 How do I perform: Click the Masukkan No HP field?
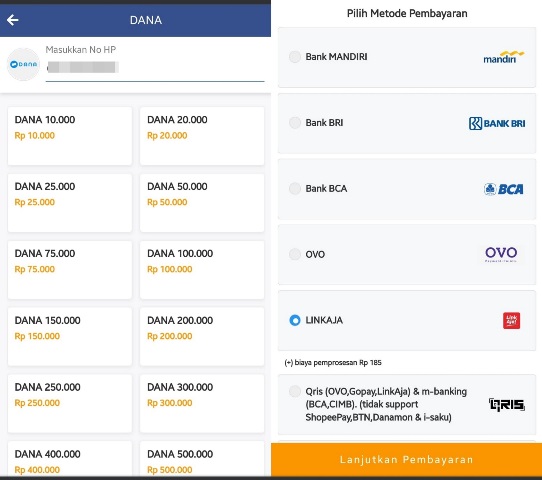[x=155, y=64]
